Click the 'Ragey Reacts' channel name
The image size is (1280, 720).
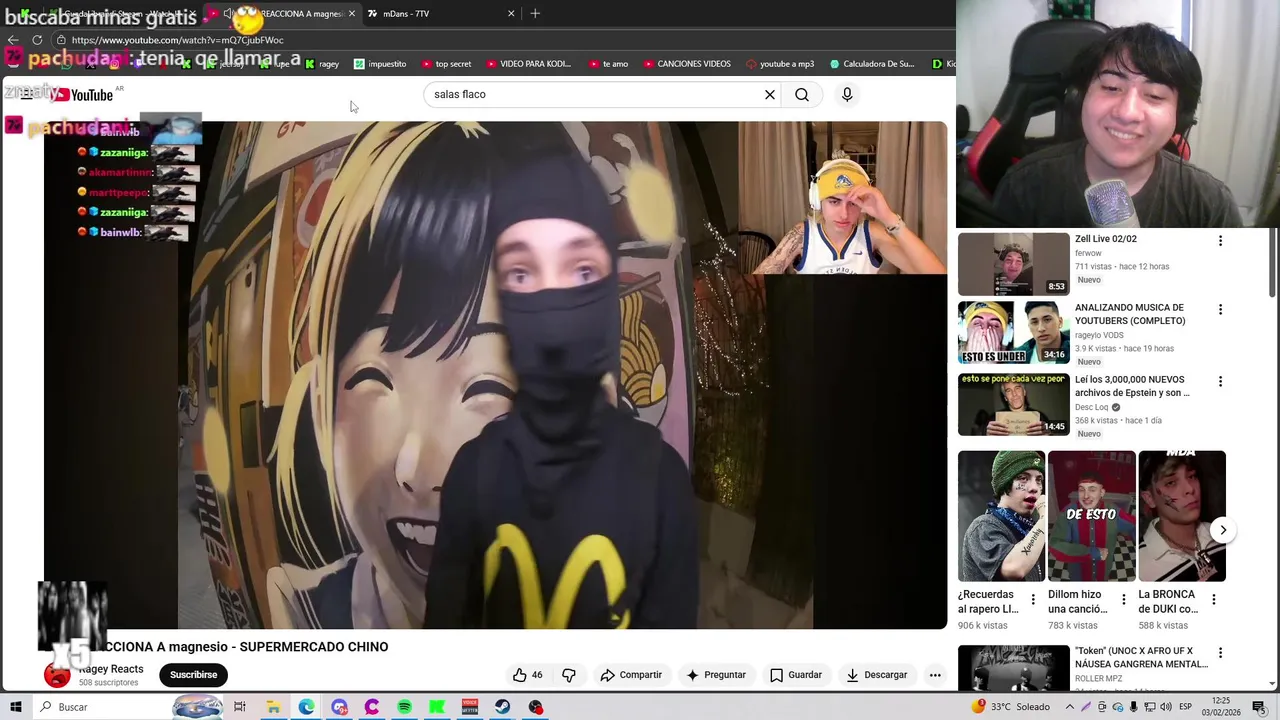click(x=111, y=669)
